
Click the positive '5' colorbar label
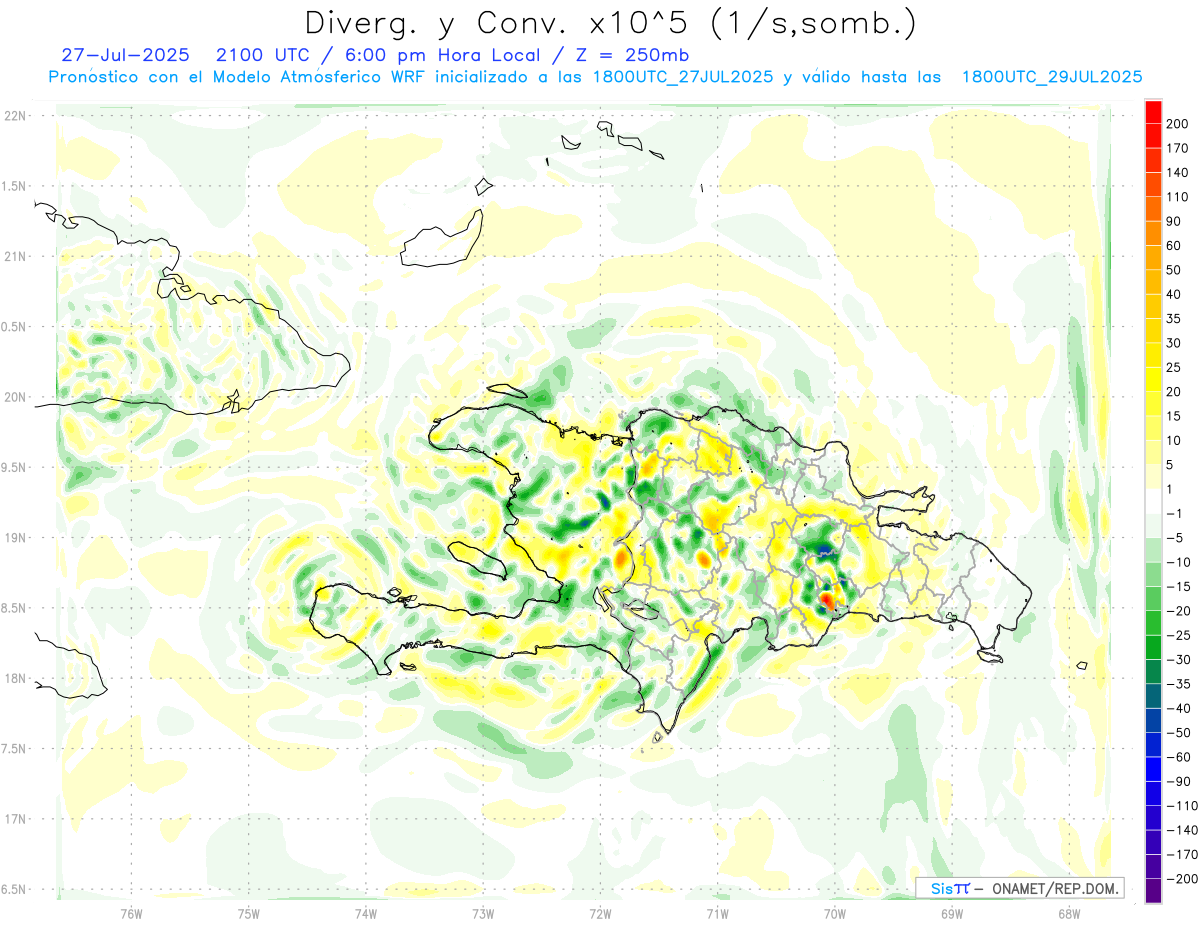click(1170, 465)
